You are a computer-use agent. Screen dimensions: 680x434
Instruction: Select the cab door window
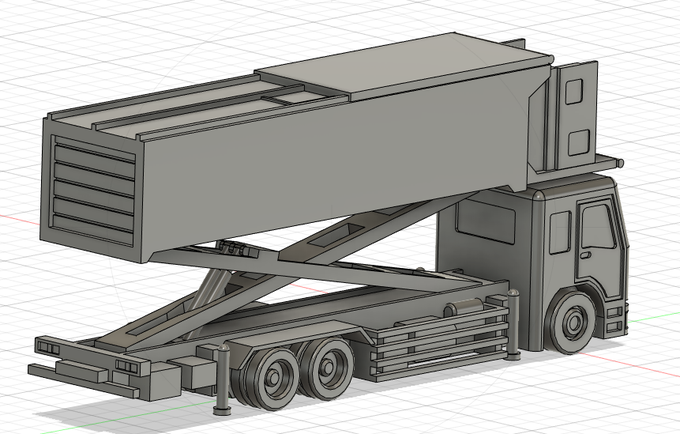598,227
